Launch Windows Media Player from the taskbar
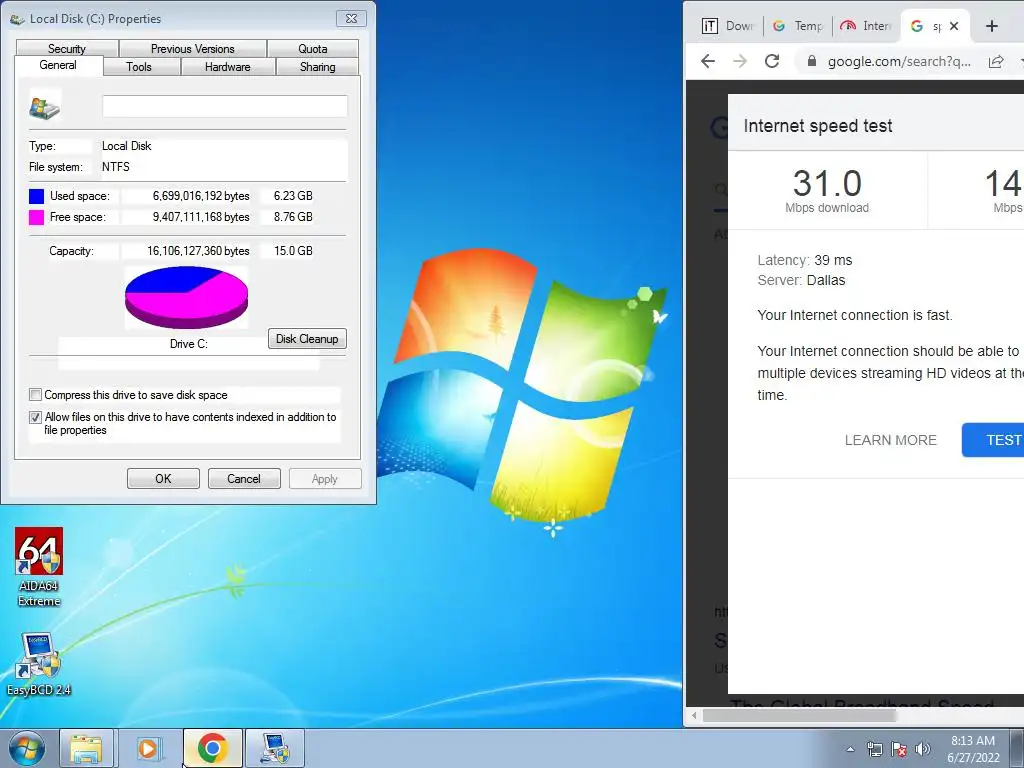The width and height of the screenshot is (1024, 768). coord(150,748)
